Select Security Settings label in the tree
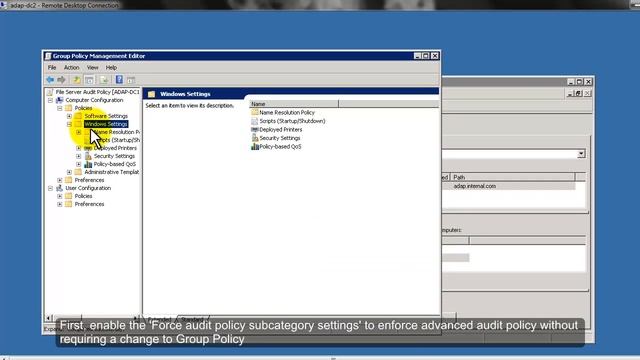This screenshot has width=640, height=360. point(114,156)
